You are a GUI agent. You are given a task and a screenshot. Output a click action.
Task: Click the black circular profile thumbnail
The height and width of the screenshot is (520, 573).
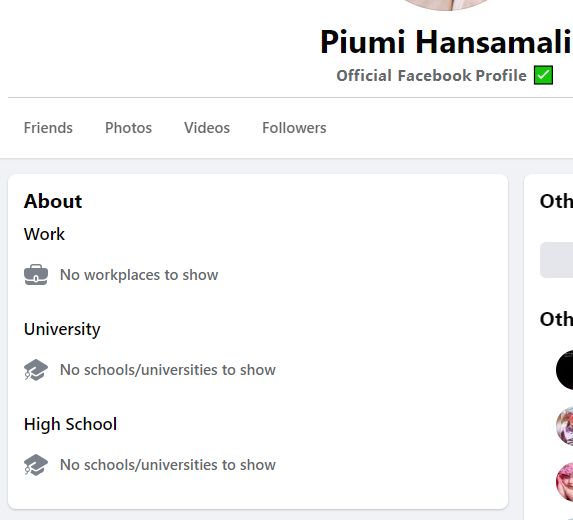[x=565, y=369]
